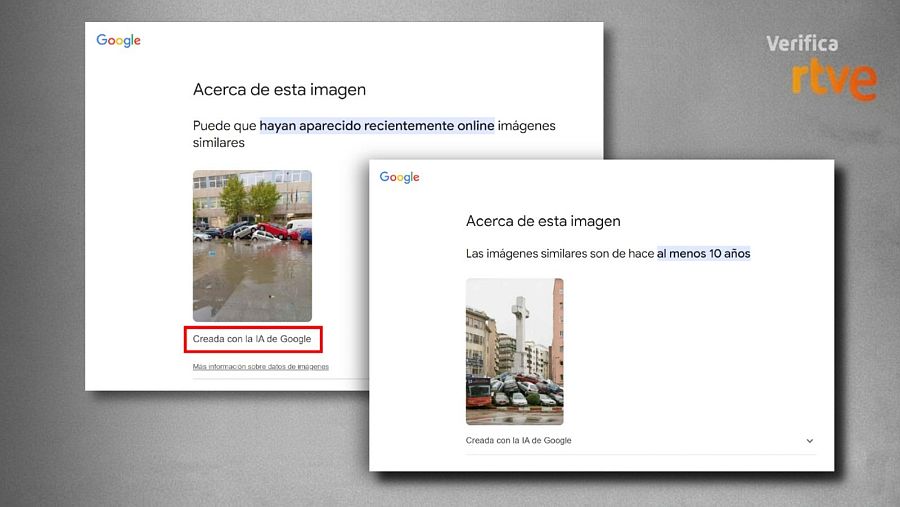
Task: Click 'Acerca de esta imagen' heading in back window
Action: coord(280,90)
